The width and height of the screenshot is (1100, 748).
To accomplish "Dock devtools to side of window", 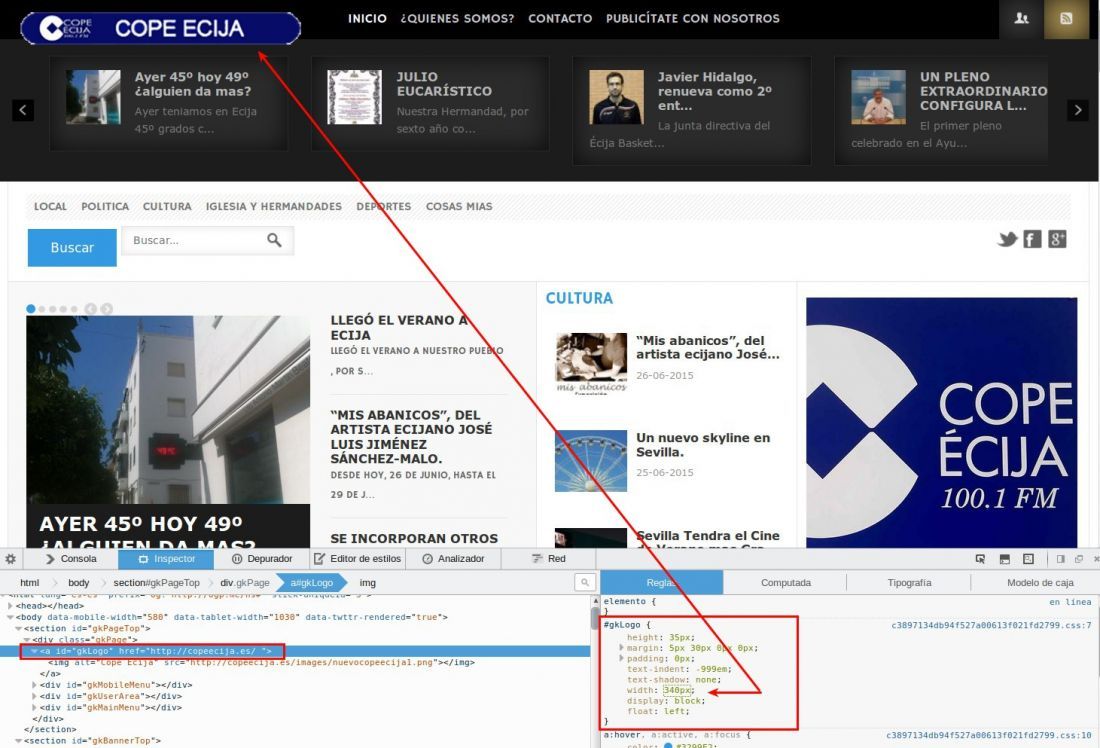I will point(1061,559).
